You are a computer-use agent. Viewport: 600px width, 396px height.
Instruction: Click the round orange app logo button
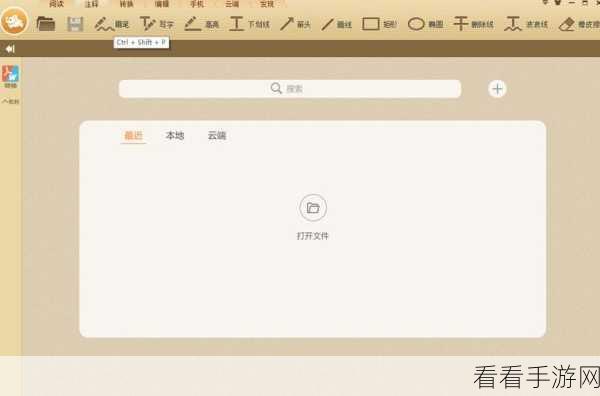[x=14, y=22]
